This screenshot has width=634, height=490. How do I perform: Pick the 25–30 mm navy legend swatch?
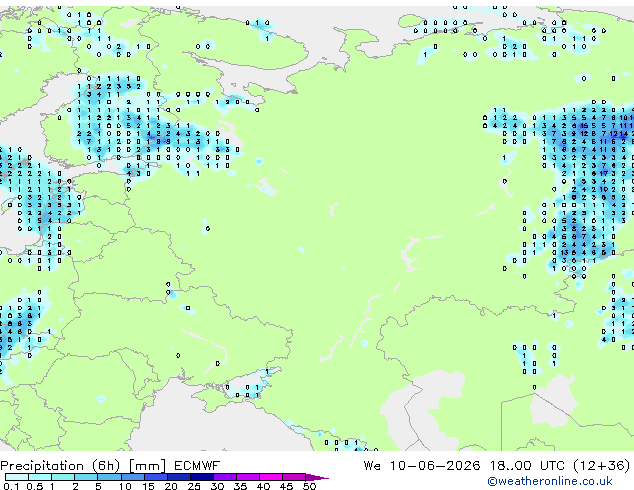(201, 477)
